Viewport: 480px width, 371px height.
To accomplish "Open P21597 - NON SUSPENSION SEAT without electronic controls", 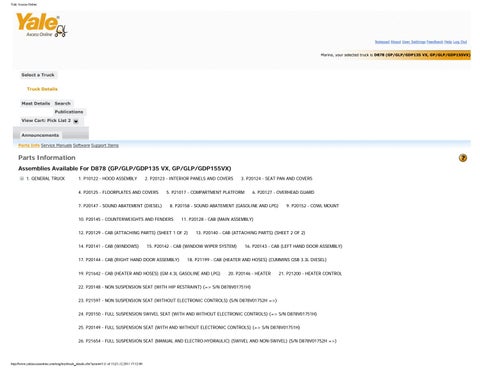I will click(x=177, y=301).
